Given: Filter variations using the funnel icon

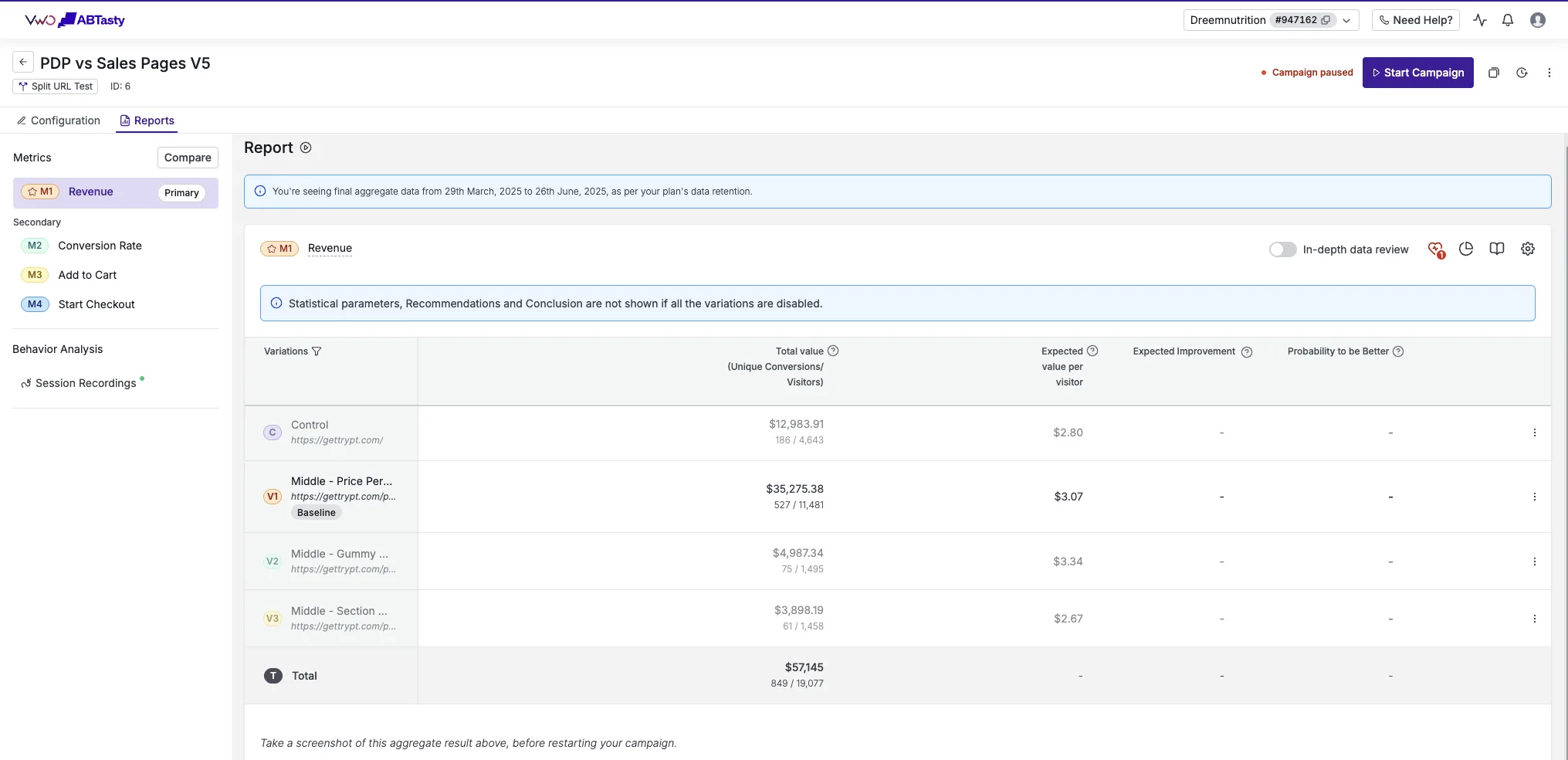Looking at the screenshot, I should coord(317,351).
